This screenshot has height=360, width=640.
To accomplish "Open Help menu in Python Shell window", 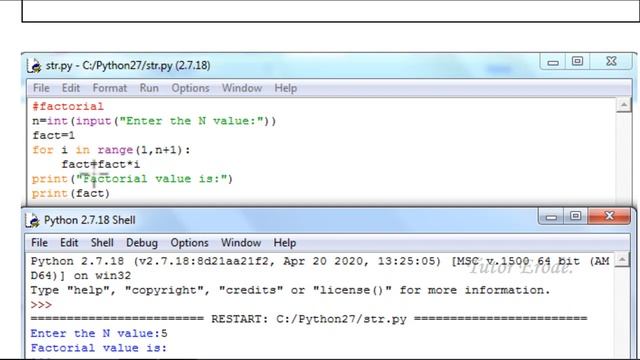I will (284, 243).
